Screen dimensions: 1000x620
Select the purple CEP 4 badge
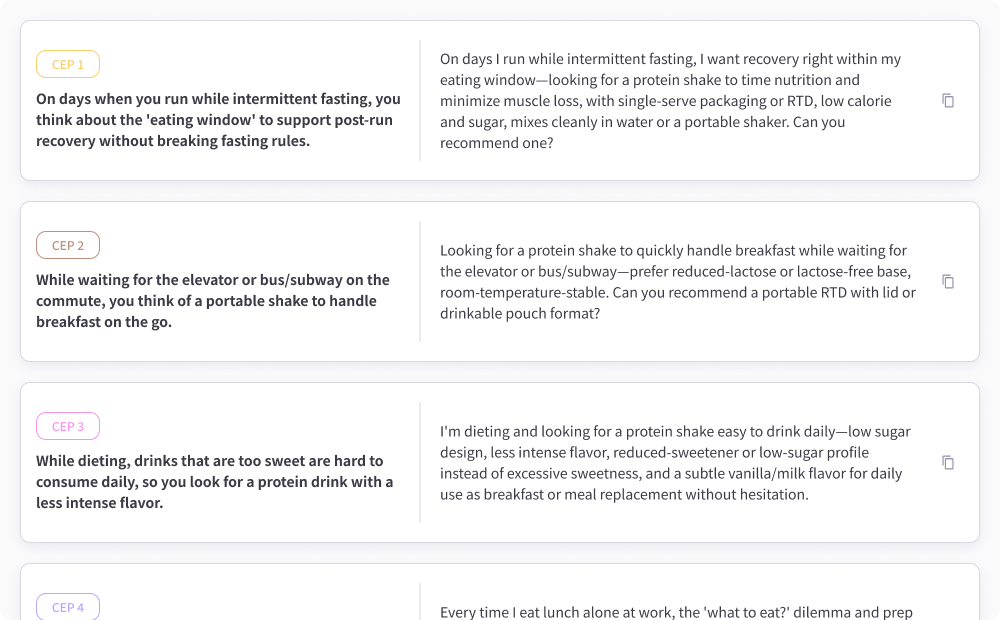point(68,607)
